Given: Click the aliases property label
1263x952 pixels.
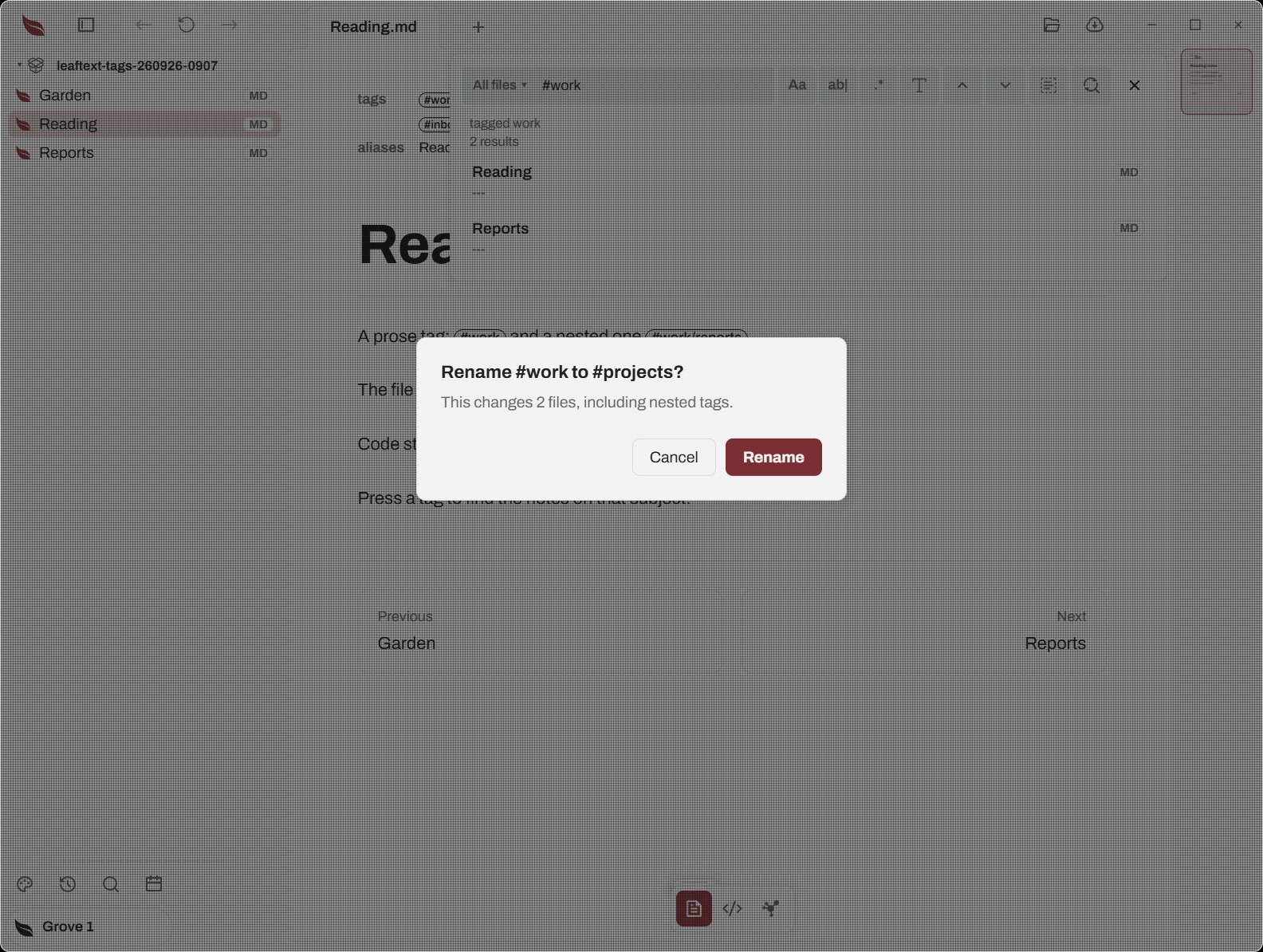Looking at the screenshot, I should (380, 148).
